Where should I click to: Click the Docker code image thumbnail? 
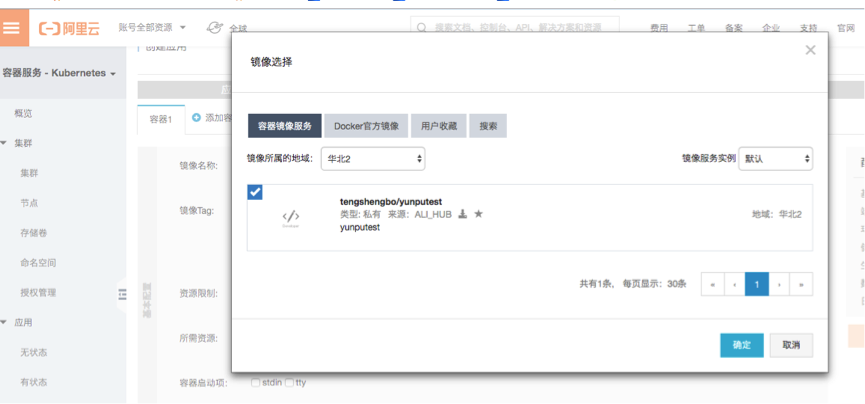pyautogui.click(x=290, y=217)
